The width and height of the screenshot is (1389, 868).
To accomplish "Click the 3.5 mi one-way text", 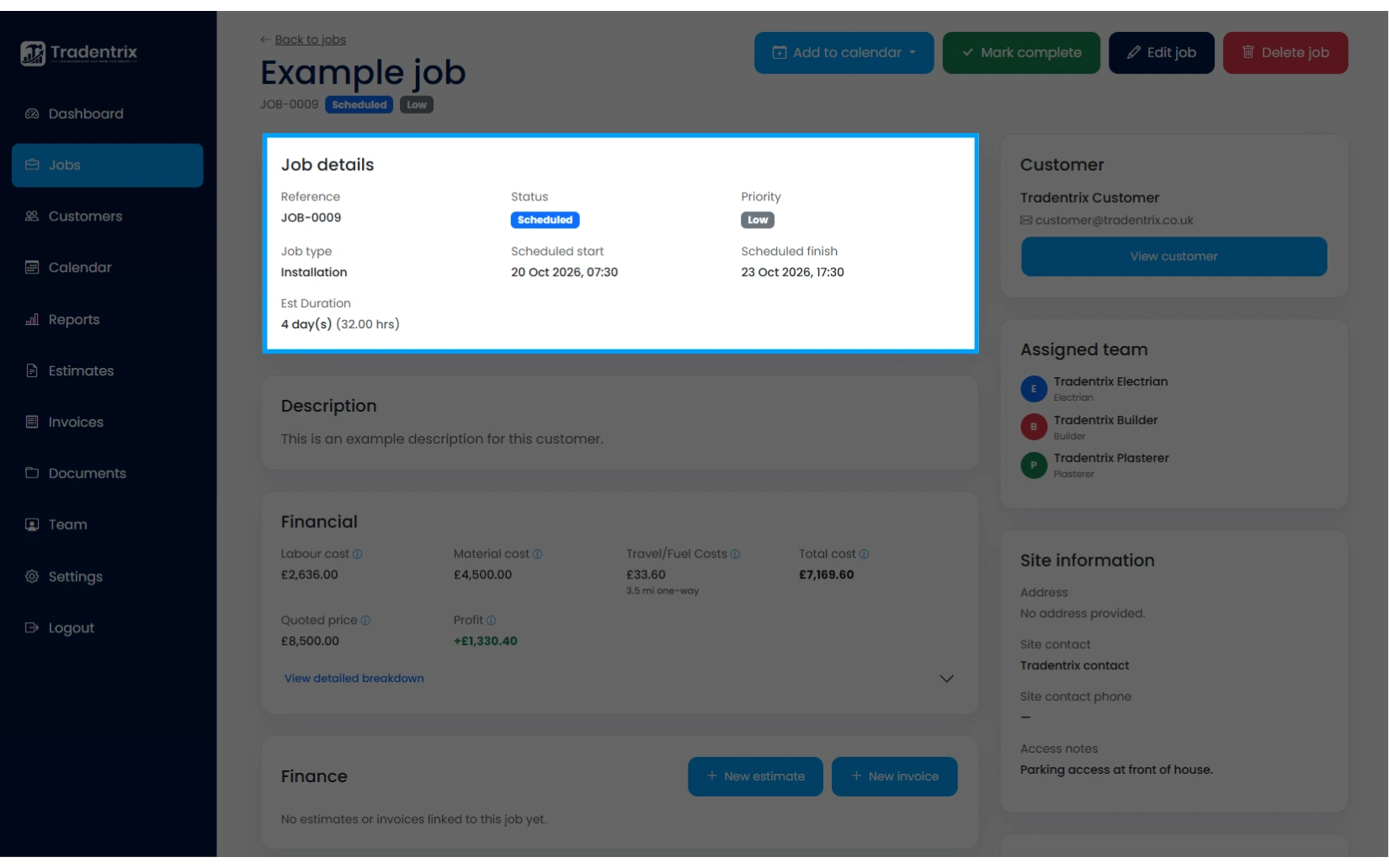I will click(663, 592).
